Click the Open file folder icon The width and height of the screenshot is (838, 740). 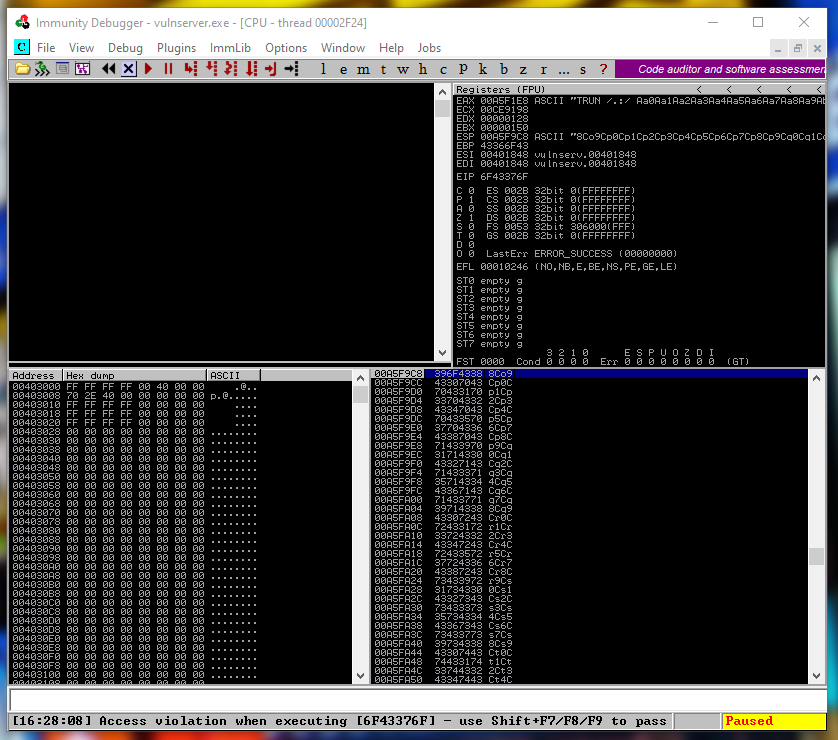22,69
